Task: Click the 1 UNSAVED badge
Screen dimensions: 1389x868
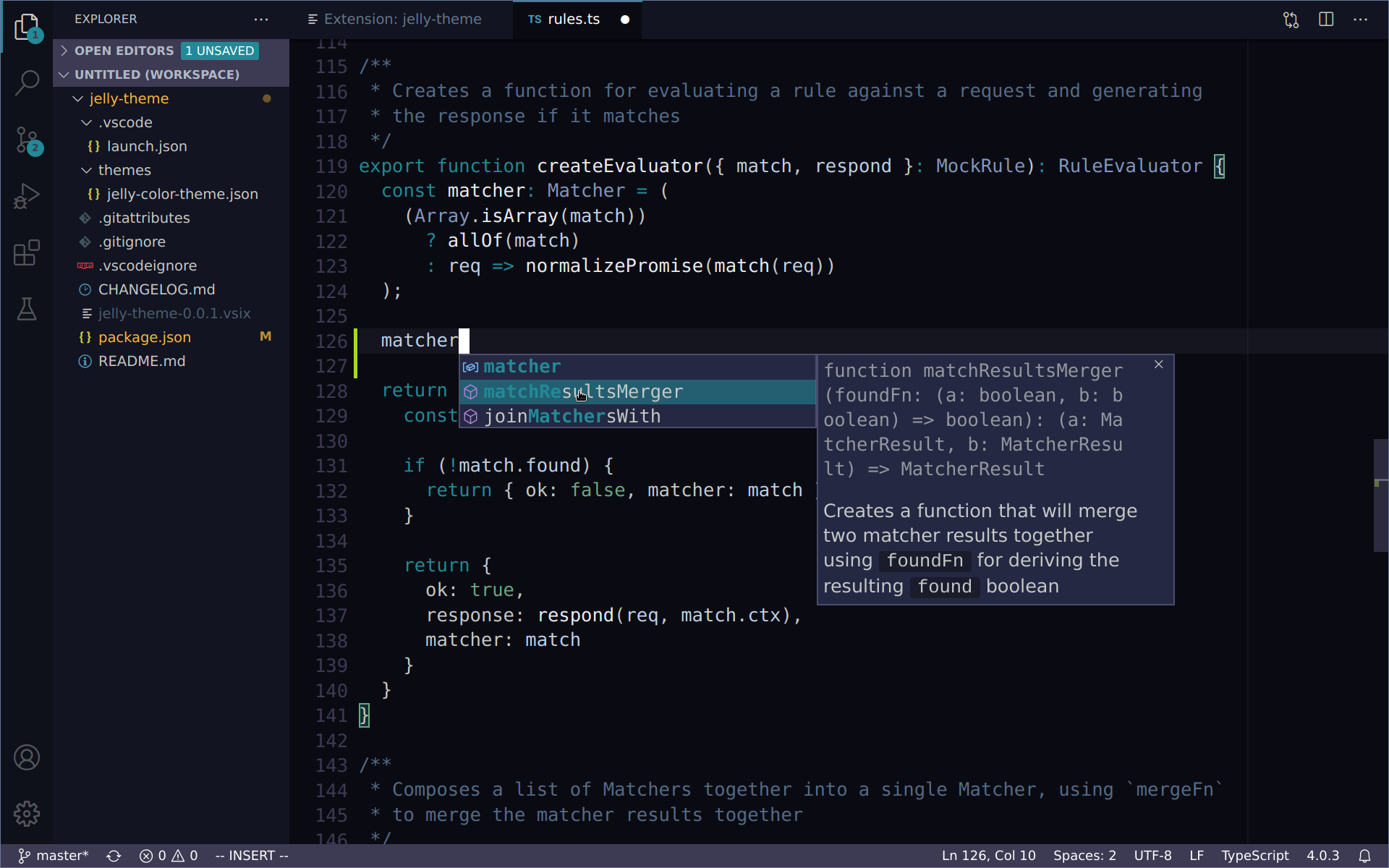Action: pyautogui.click(x=219, y=51)
